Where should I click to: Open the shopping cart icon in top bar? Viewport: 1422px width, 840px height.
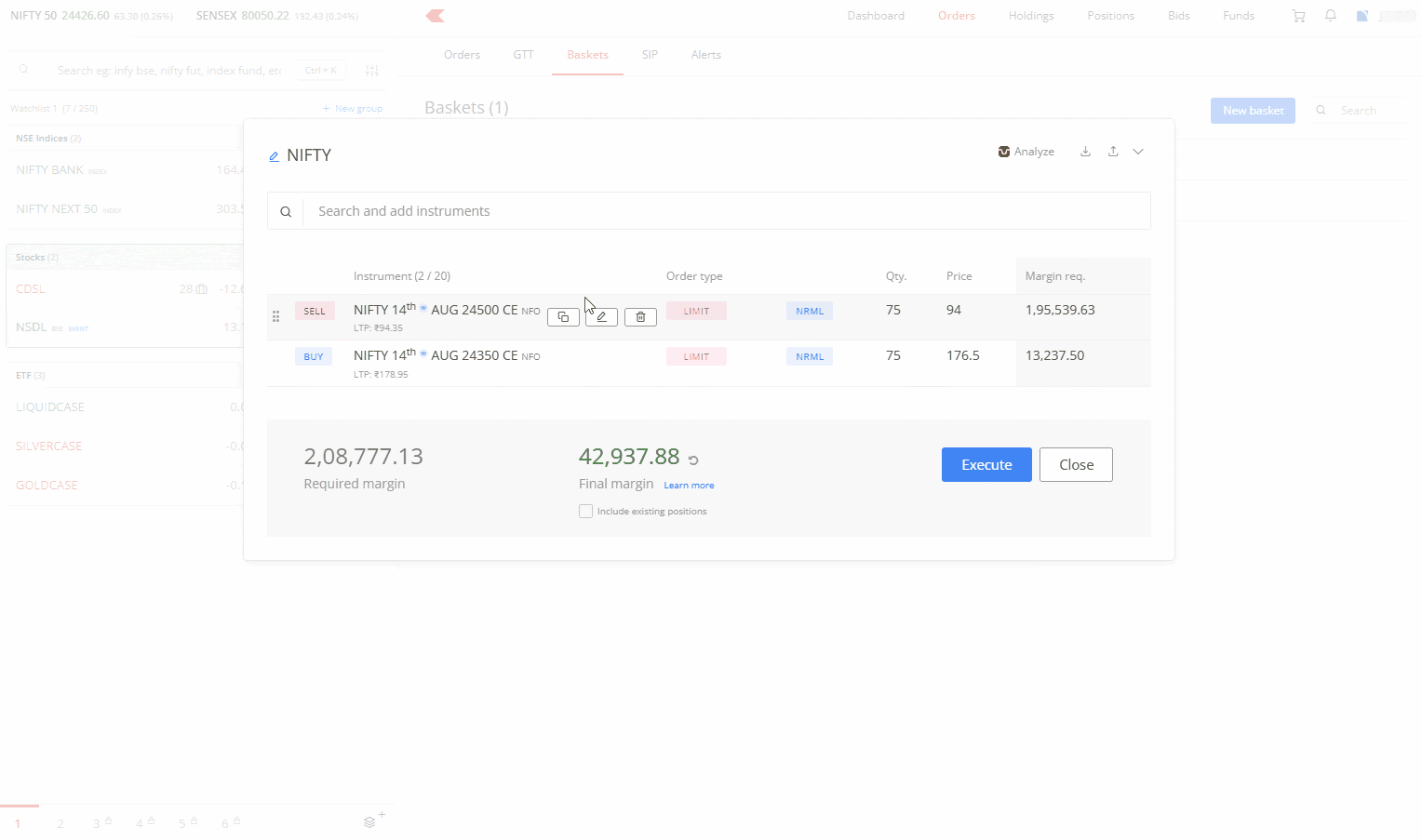[x=1298, y=16]
